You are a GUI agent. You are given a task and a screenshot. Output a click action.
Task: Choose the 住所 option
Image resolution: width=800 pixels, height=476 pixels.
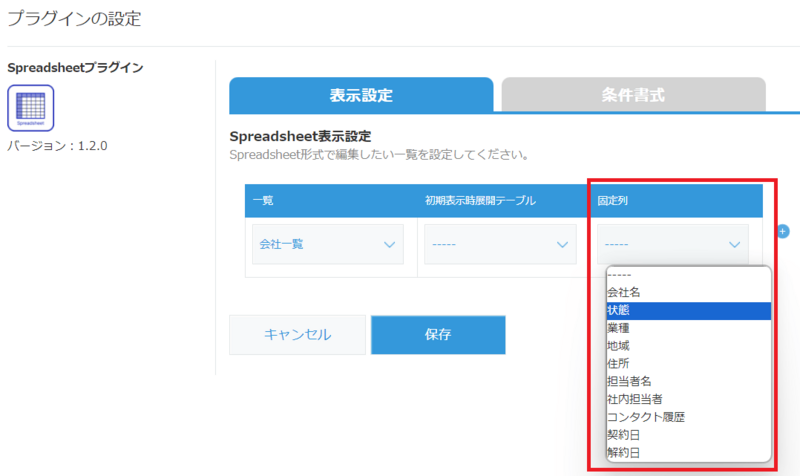[x=688, y=363]
